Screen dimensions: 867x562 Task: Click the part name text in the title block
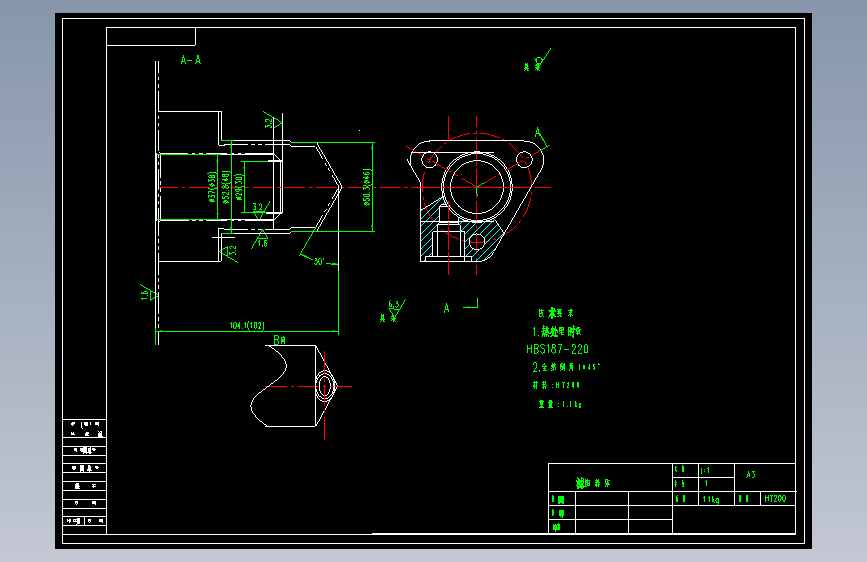point(593,483)
